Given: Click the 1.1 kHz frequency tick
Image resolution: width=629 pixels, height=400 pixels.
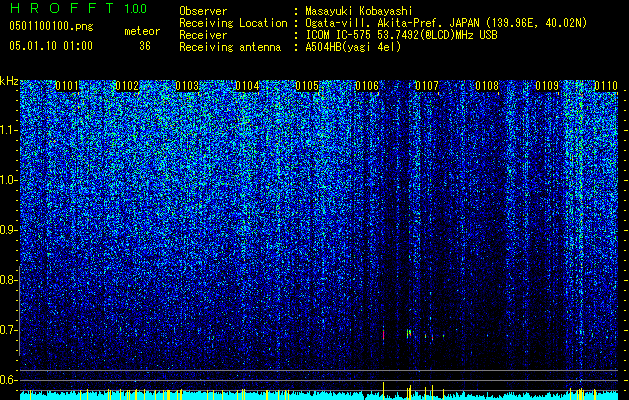Looking at the screenshot, I should [8, 130].
